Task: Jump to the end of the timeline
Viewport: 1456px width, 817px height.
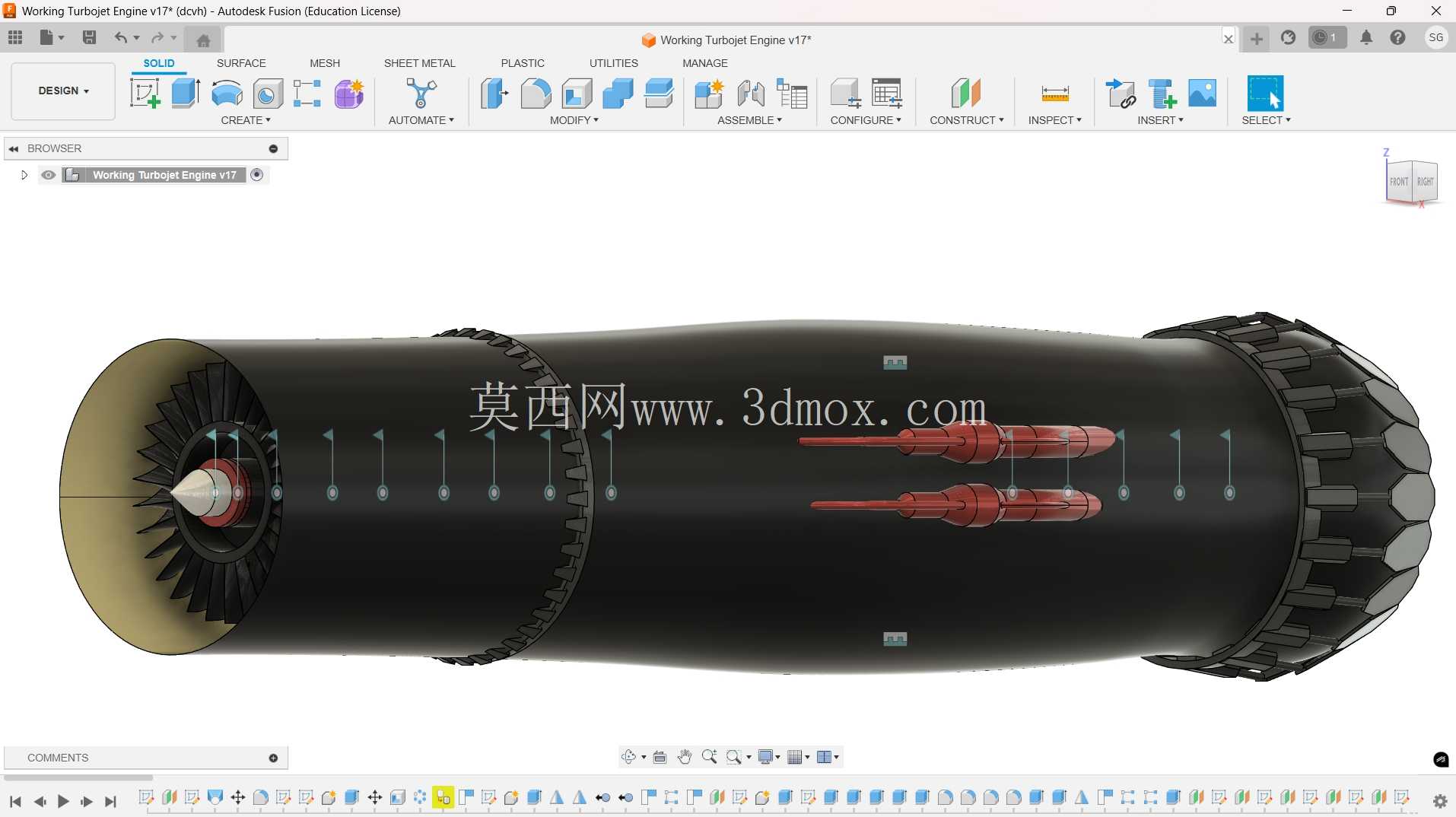Action: (x=110, y=801)
